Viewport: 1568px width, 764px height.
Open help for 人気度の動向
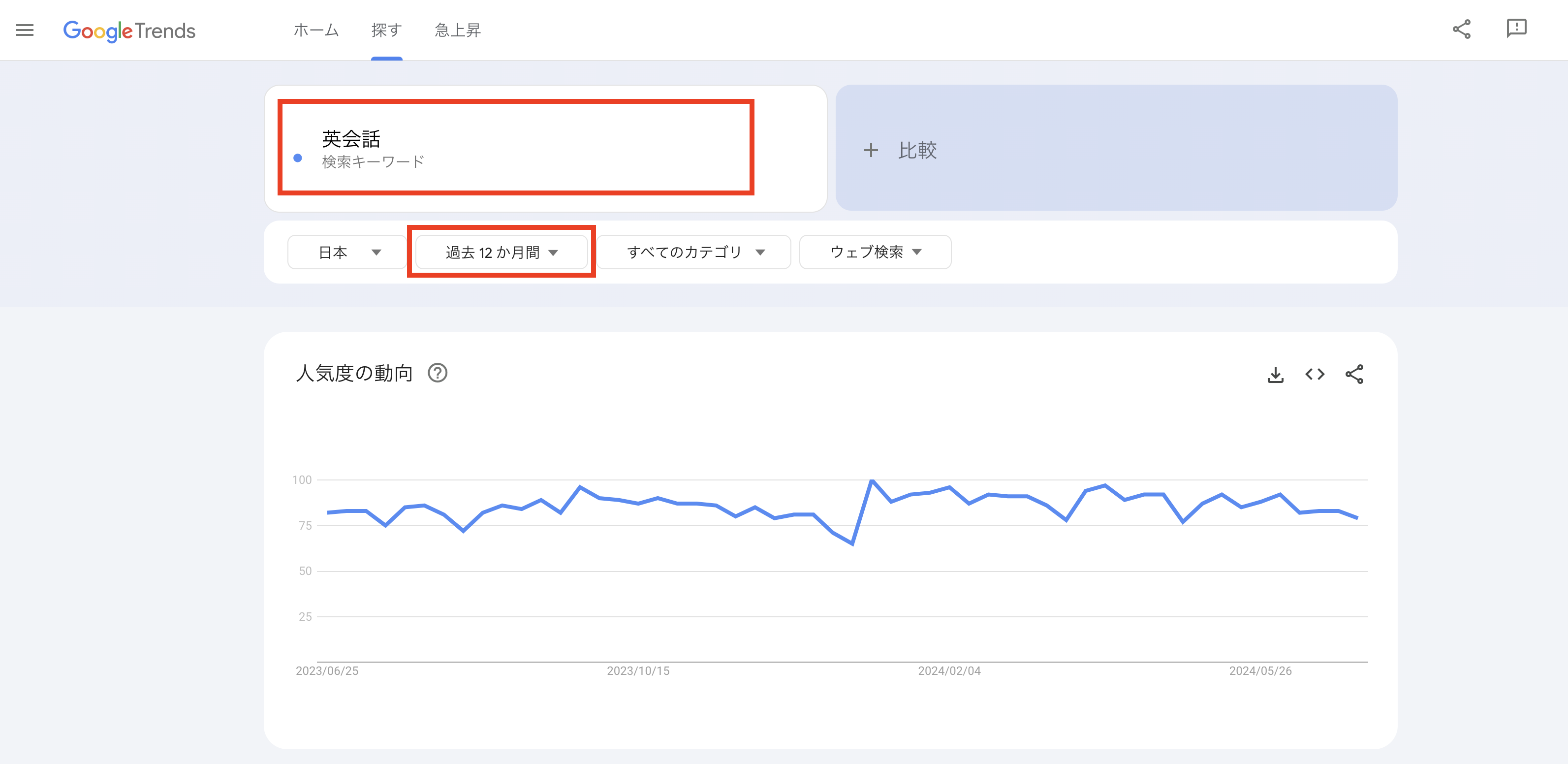pyautogui.click(x=437, y=373)
